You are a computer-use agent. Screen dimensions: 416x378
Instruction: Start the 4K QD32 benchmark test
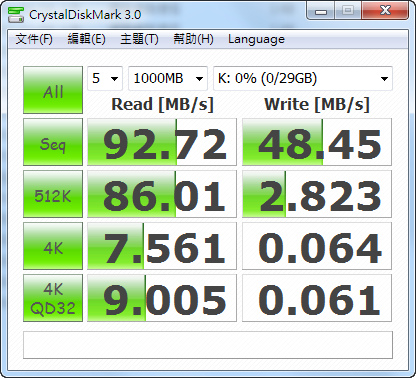tap(53, 298)
